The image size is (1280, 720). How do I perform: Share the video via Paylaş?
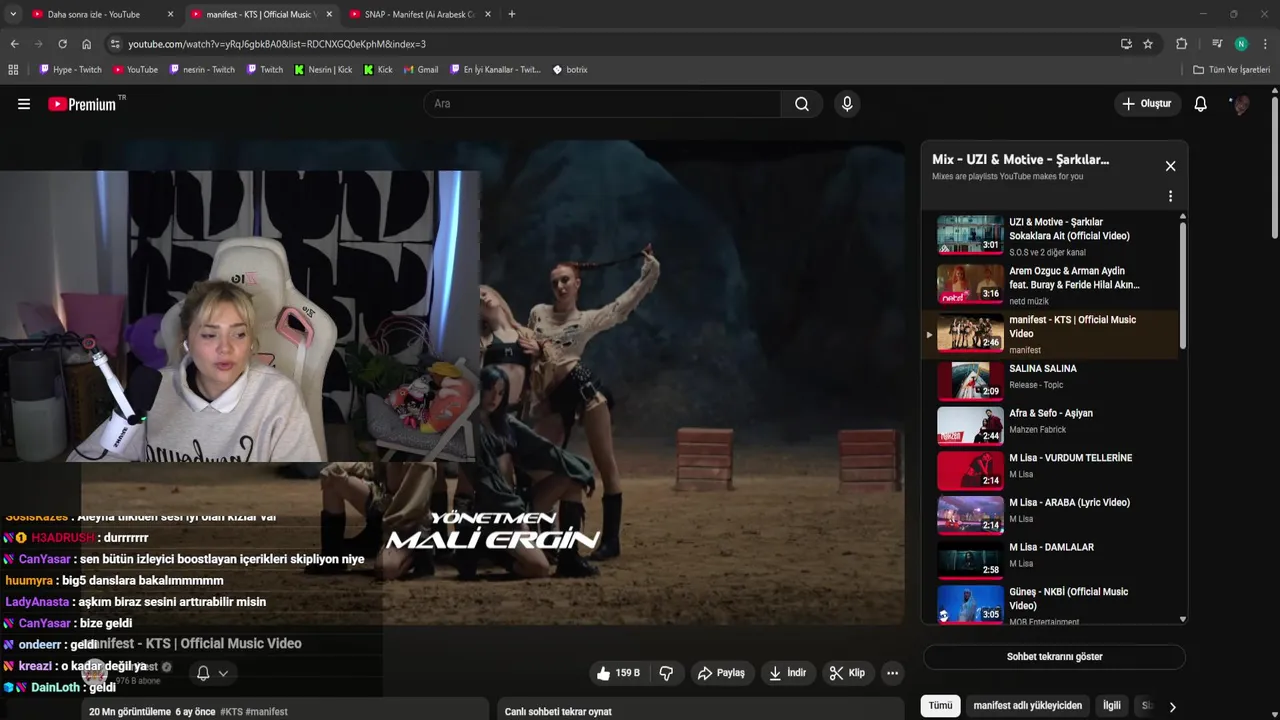click(721, 673)
